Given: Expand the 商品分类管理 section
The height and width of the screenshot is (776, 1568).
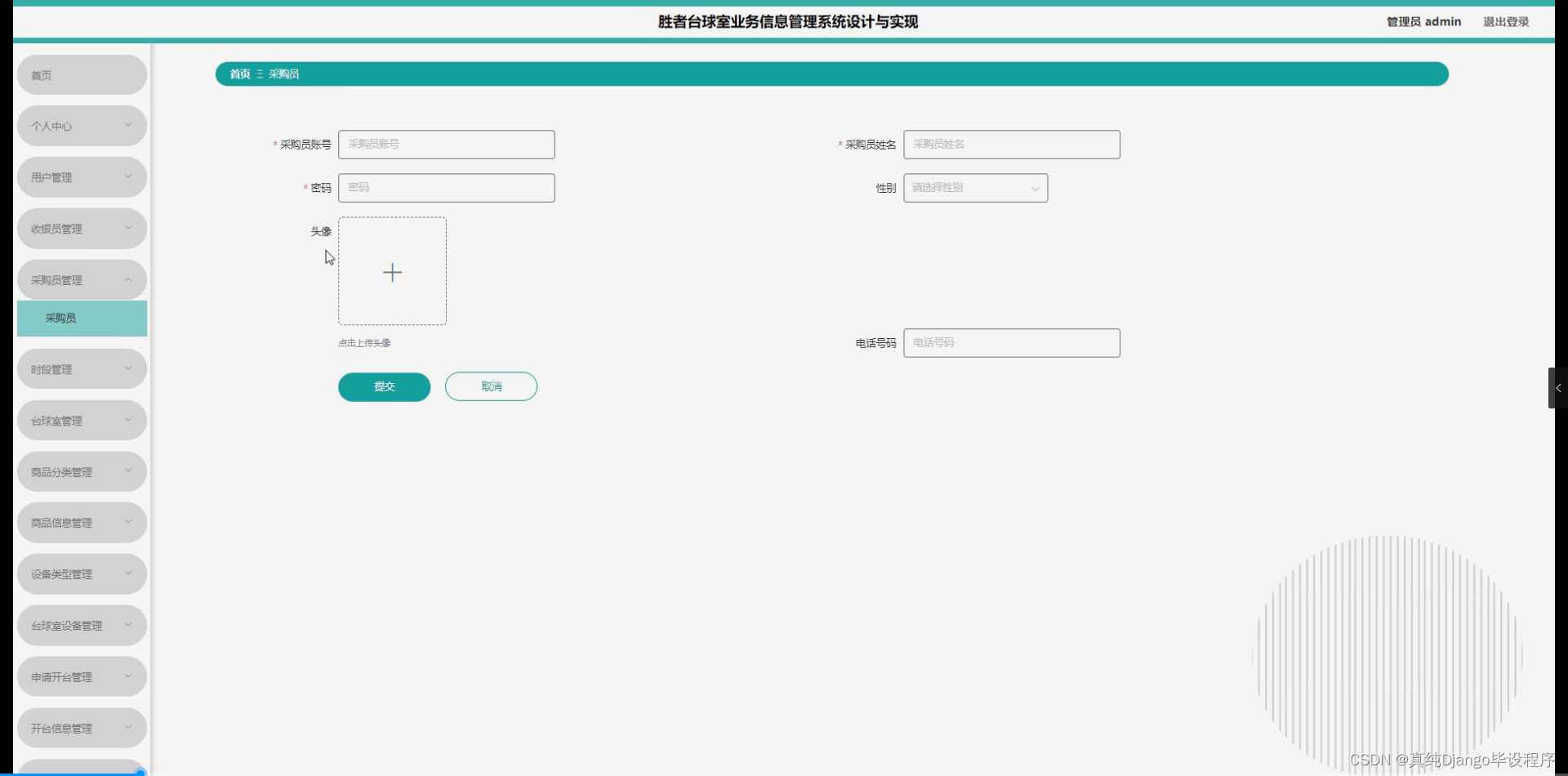Looking at the screenshot, I should click(x=81, y=471).
